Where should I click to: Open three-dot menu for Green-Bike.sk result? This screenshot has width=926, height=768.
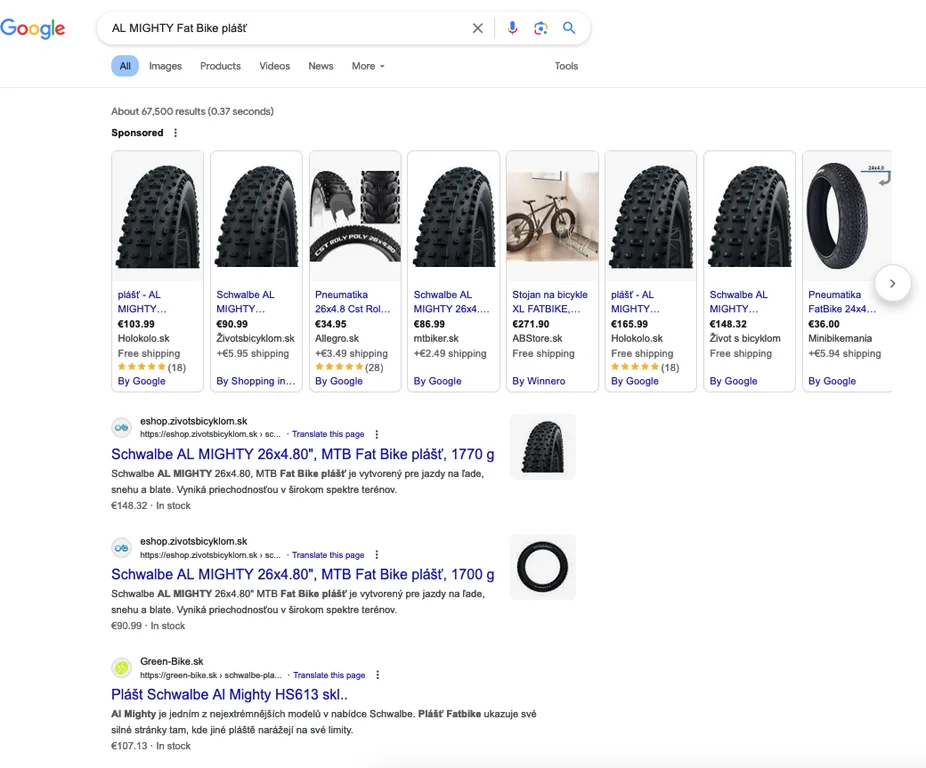click(378, 675)
